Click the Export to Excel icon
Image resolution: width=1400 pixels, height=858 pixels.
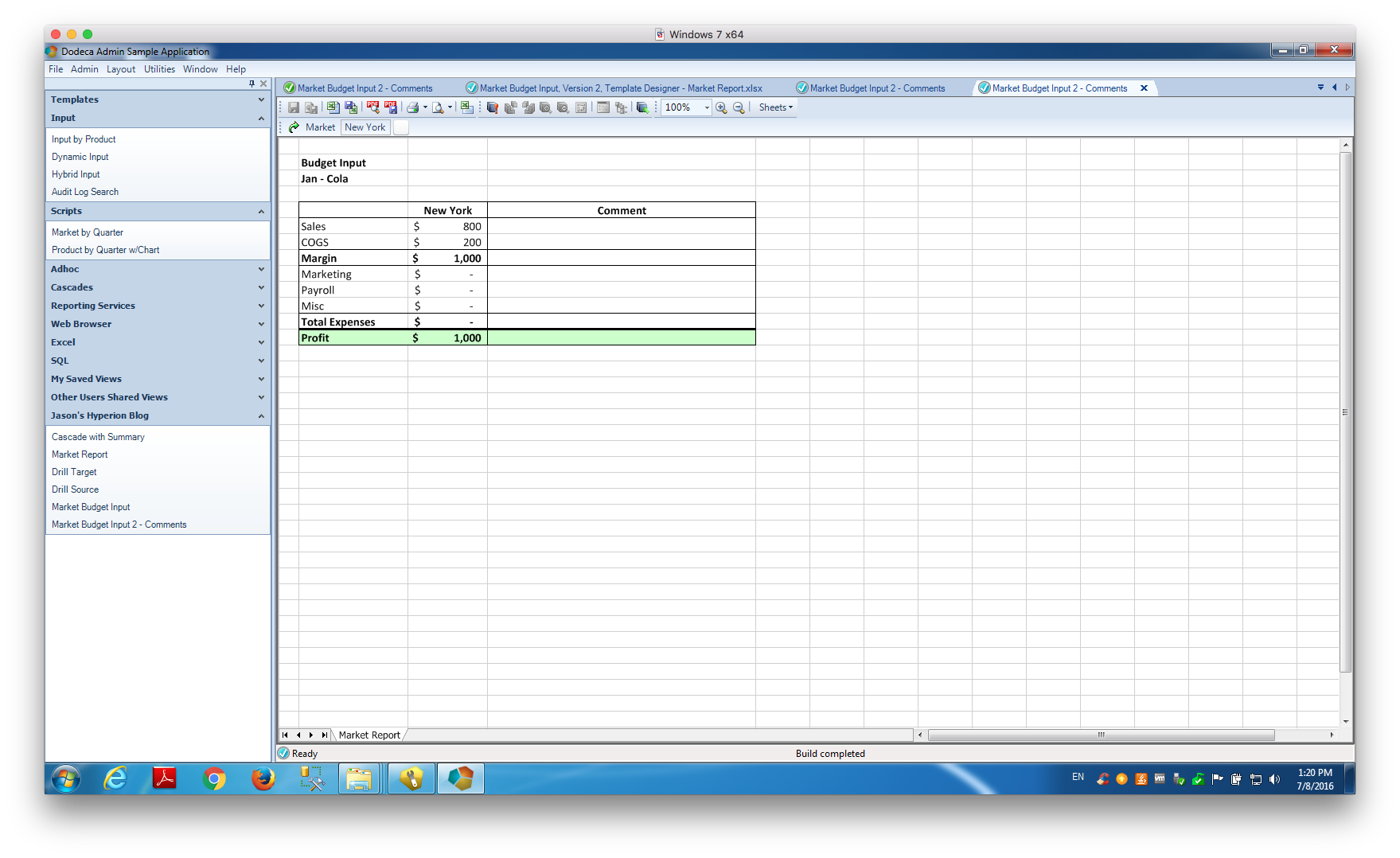point(333,107)
